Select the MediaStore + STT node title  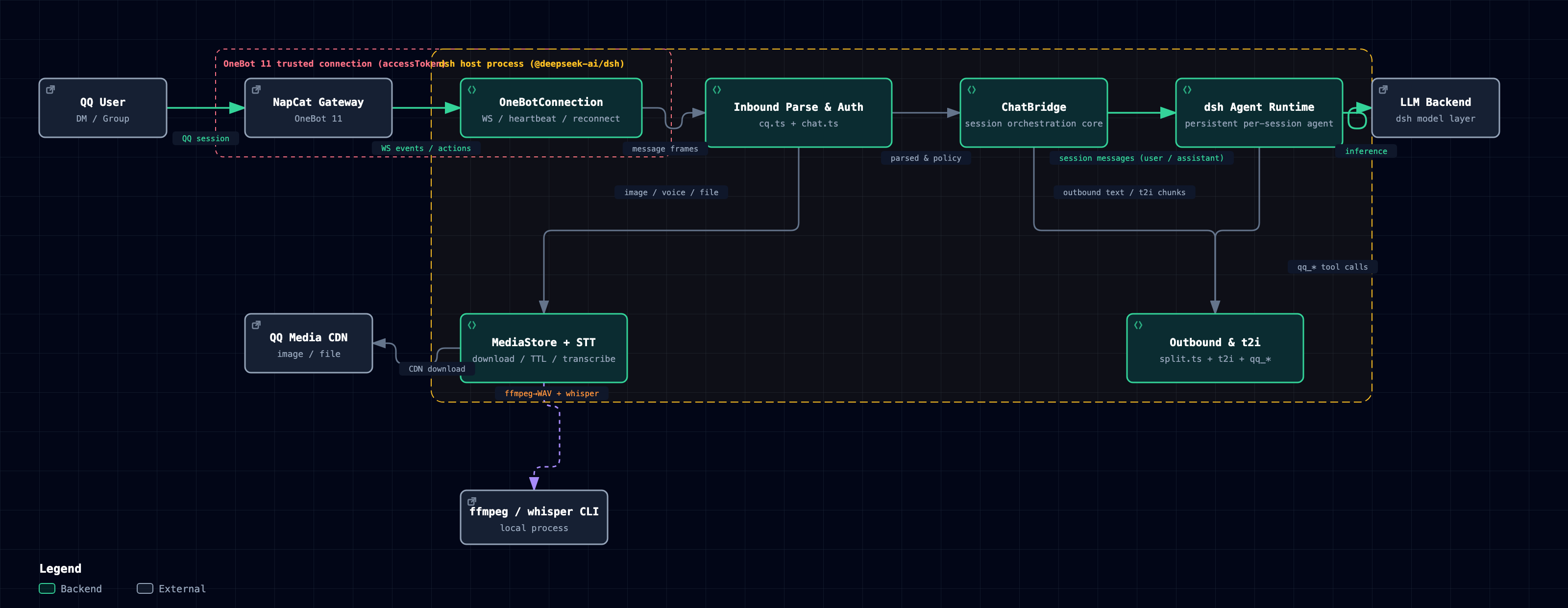(543, 342)
